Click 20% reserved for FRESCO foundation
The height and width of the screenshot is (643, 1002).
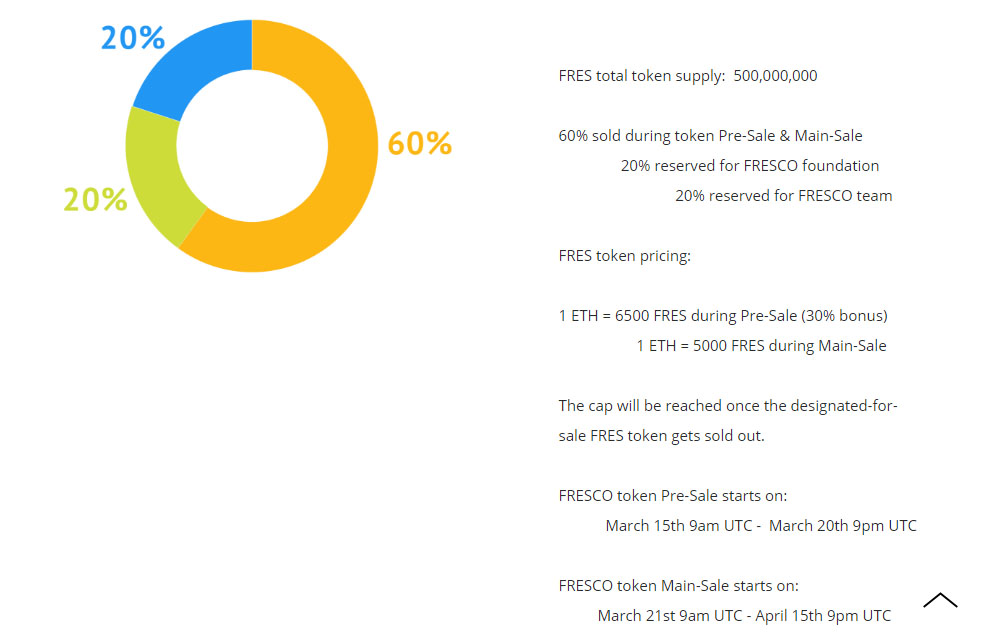(750, 166)
